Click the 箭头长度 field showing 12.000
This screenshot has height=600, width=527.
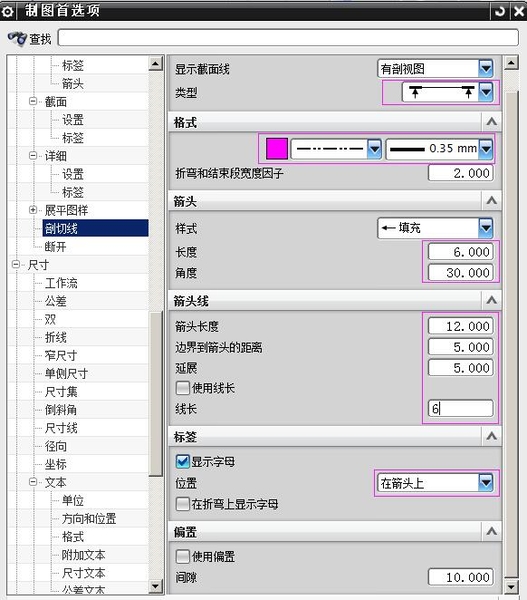(x=460, y=326)
